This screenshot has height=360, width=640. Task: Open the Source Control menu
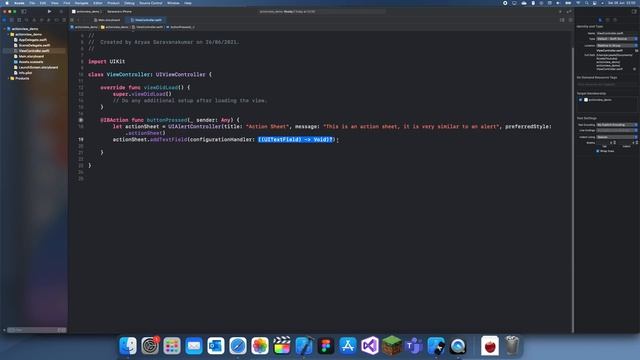[x=151, y=3]
